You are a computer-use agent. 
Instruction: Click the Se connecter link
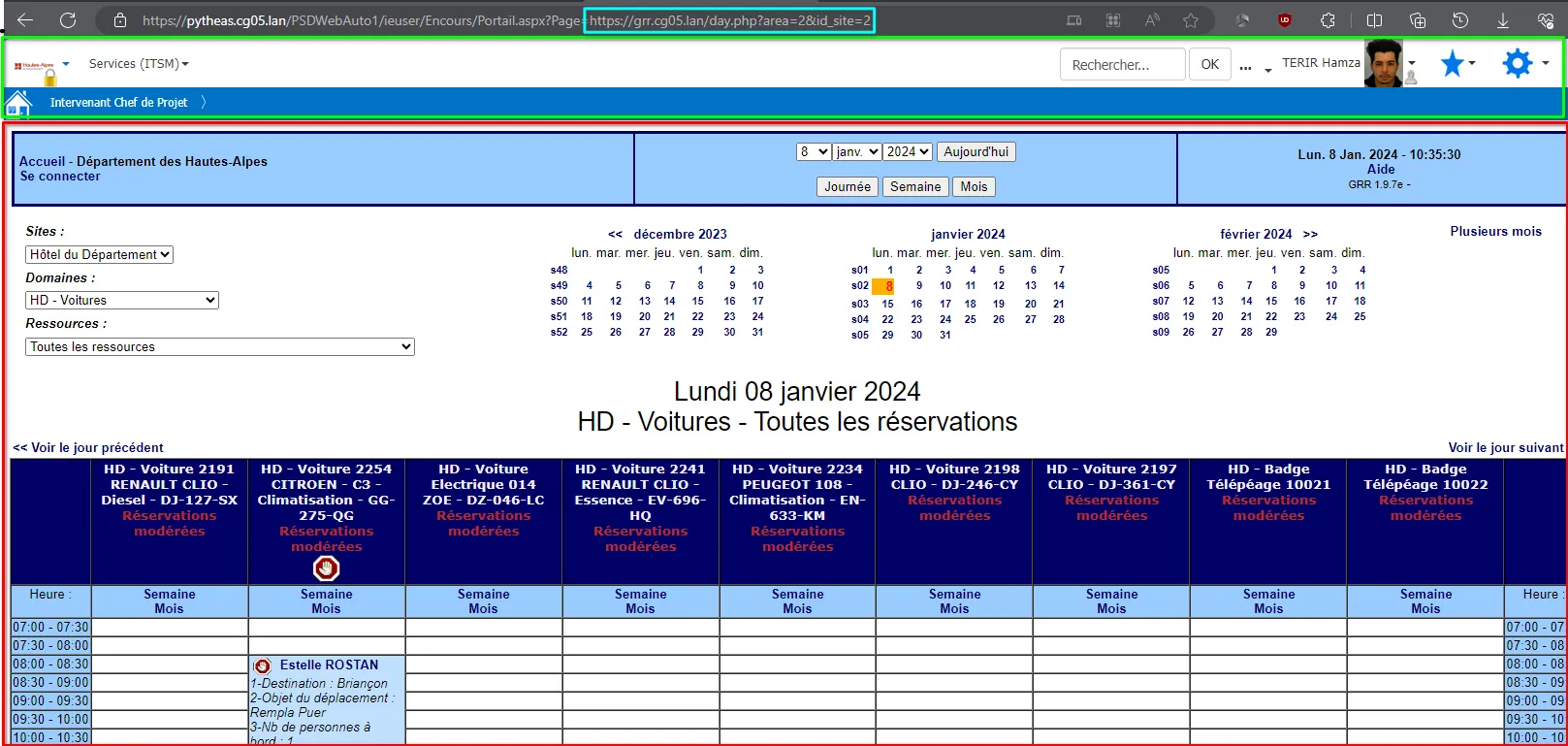[x=60, y=177]
